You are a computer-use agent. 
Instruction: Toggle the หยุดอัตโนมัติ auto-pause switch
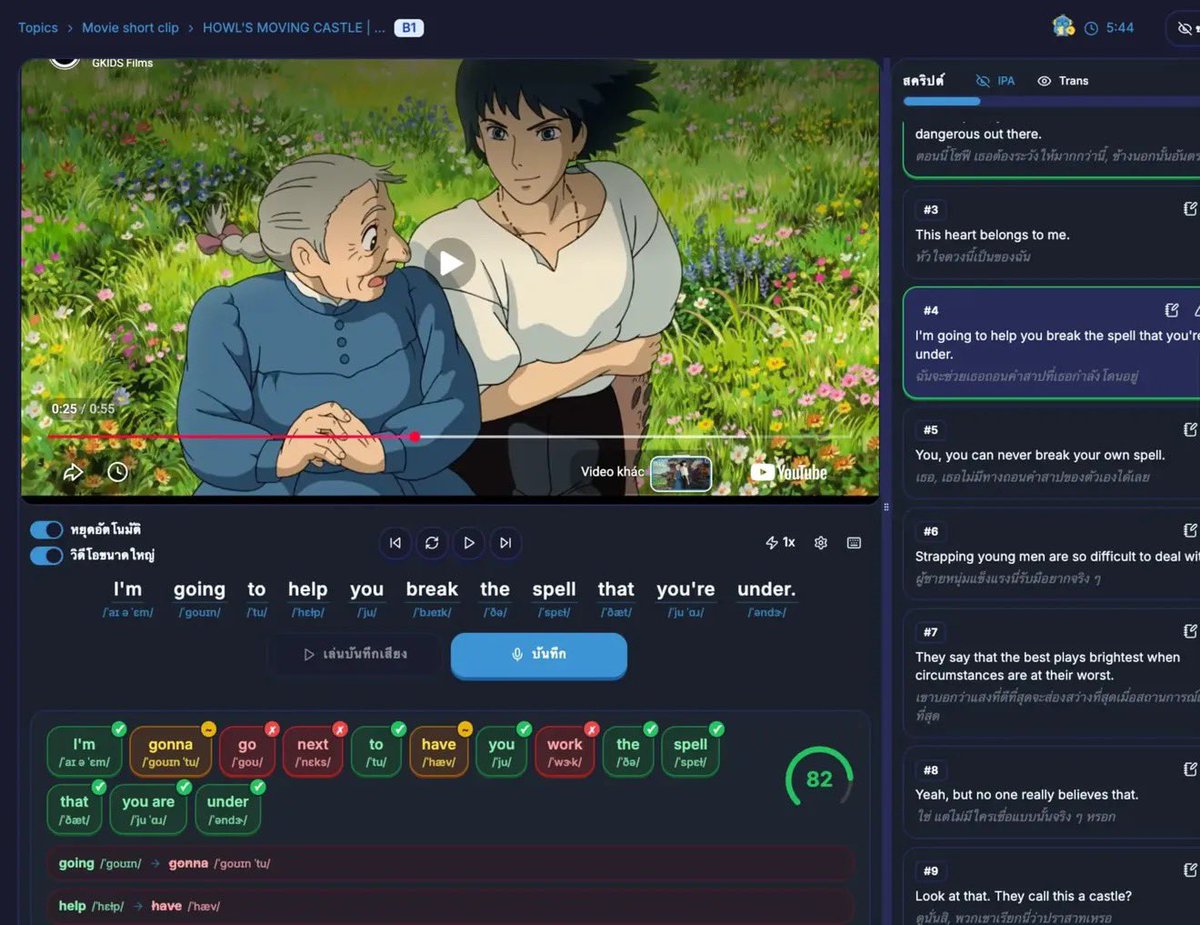[47, 529]
